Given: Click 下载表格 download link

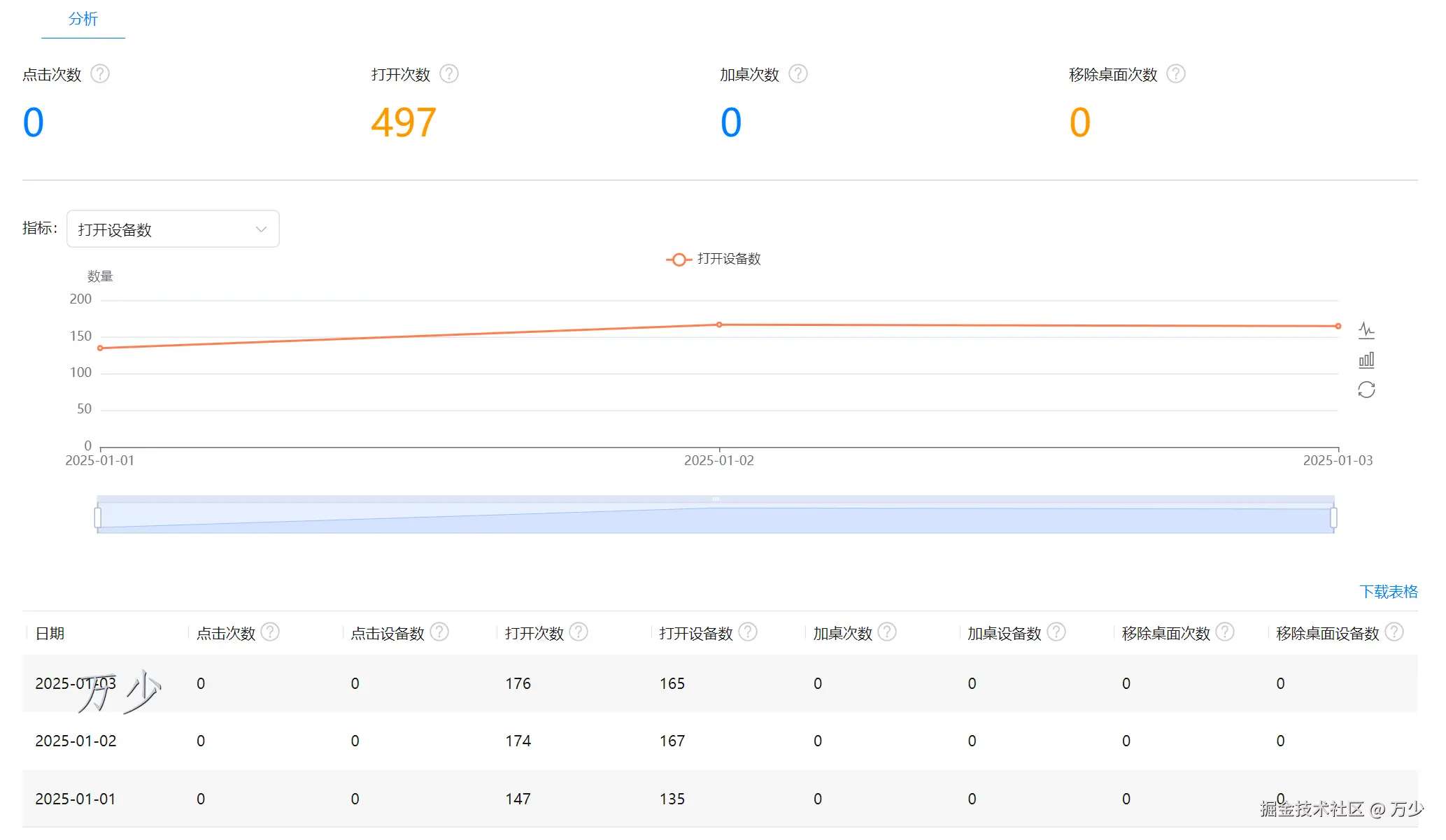Looking at the screenshot, I should click(1388, 592).
